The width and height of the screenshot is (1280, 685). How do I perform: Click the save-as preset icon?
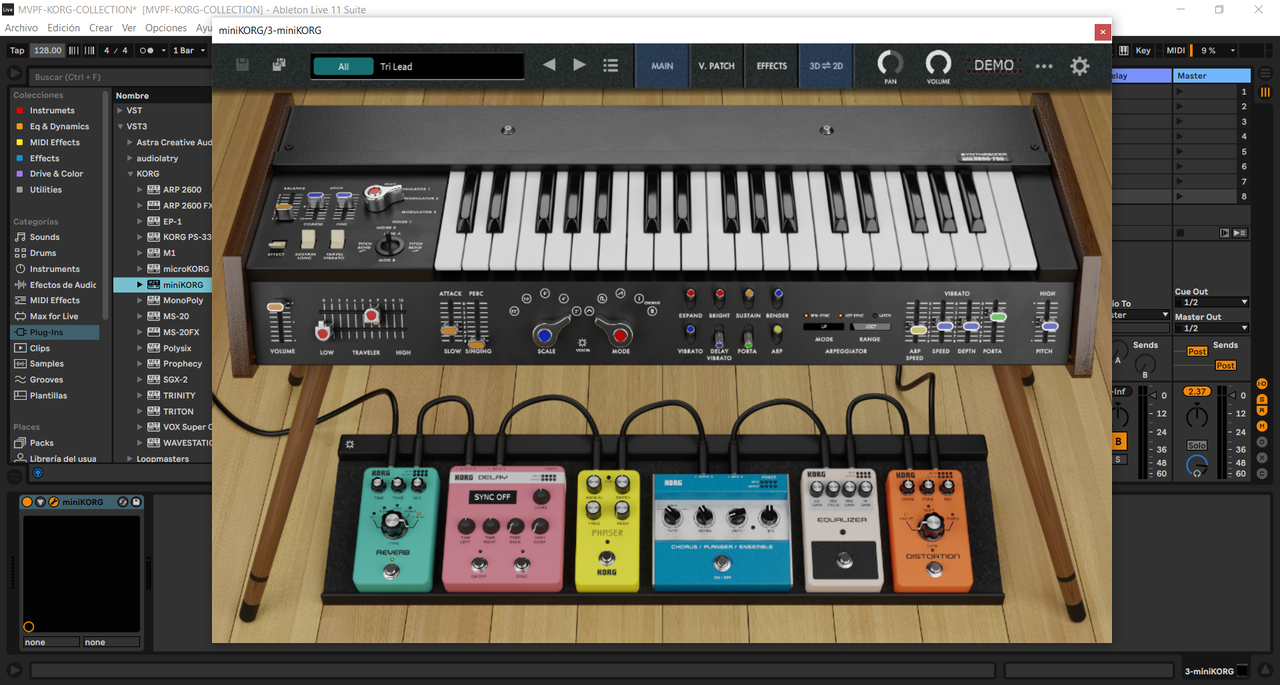pyautogui.click(x=279, y=65)
